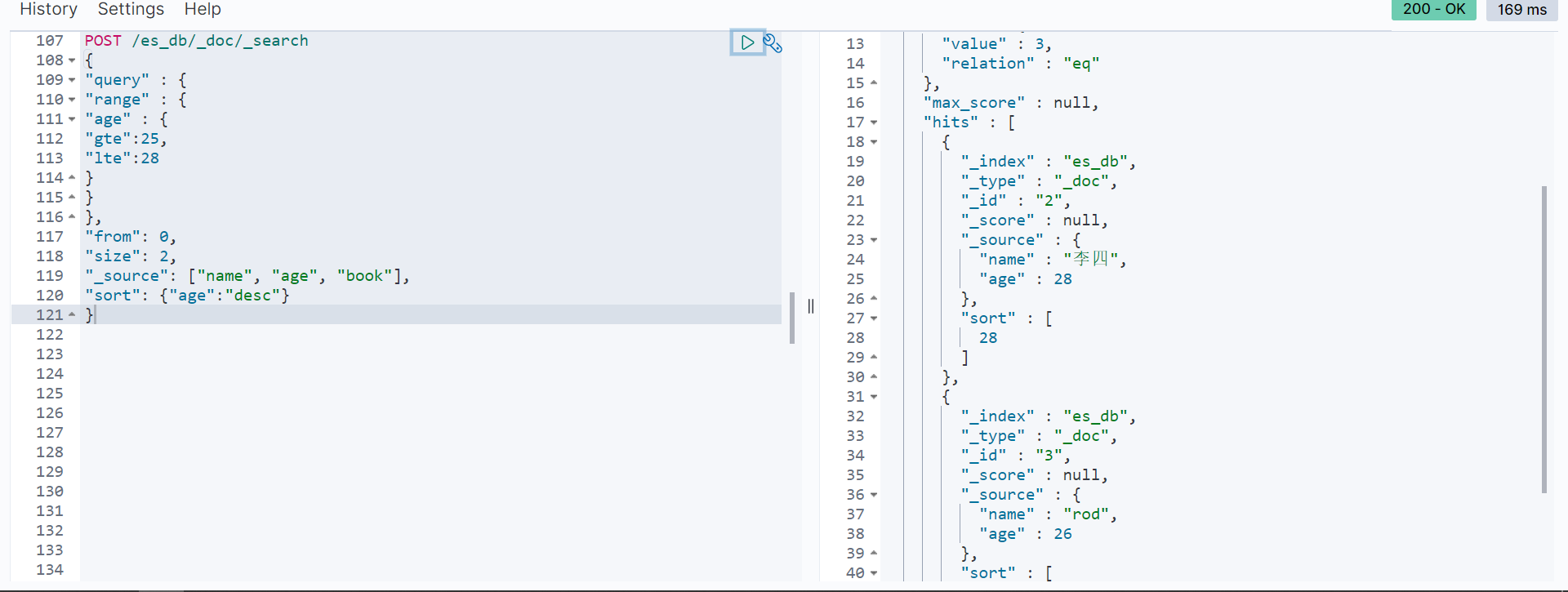Collapse sort array at output line 40
This screenshot has width=1568, height=592.
point(874,573)
